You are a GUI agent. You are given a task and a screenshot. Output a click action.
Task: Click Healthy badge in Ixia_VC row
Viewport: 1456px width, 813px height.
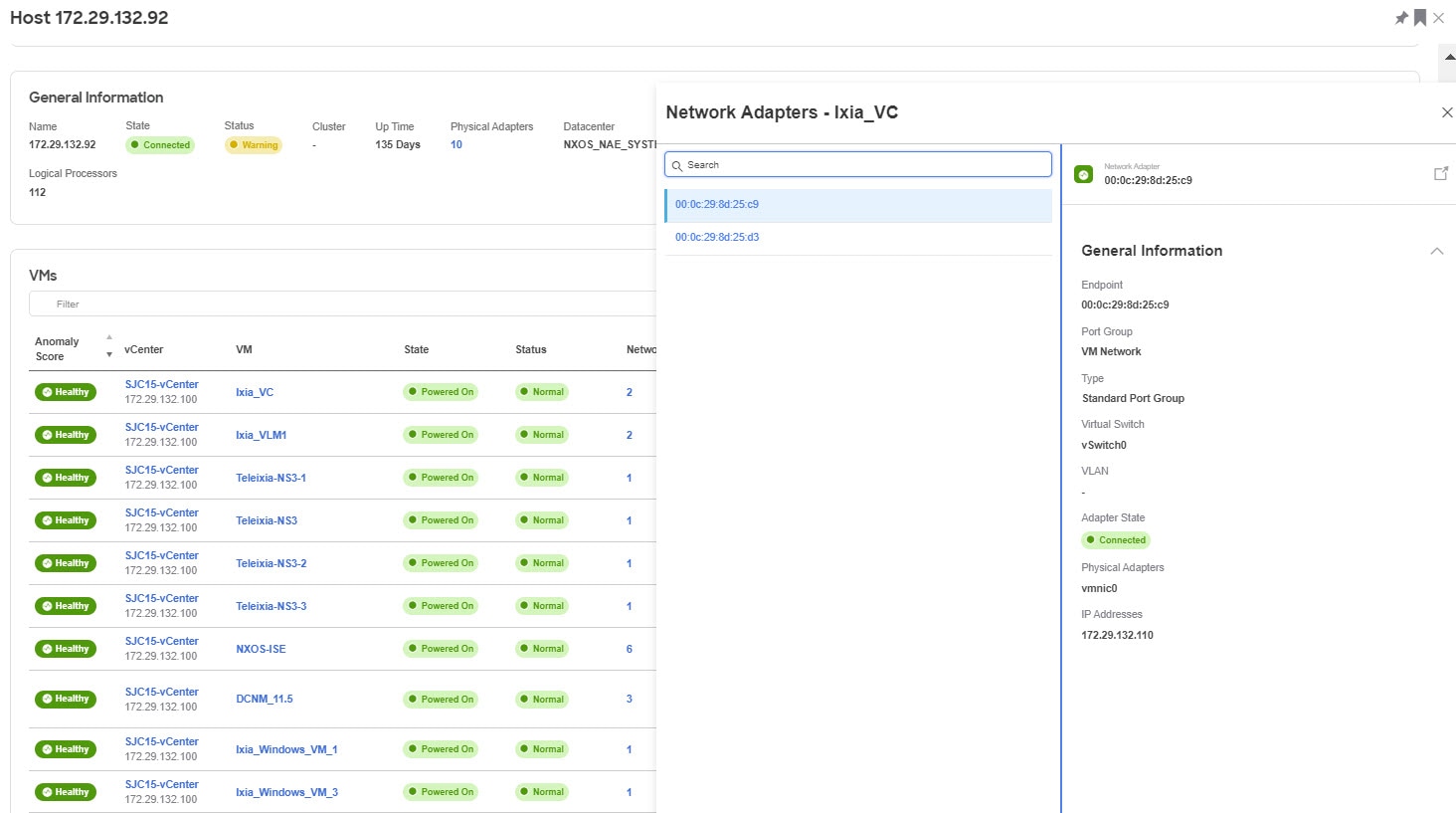coord(66,392)
